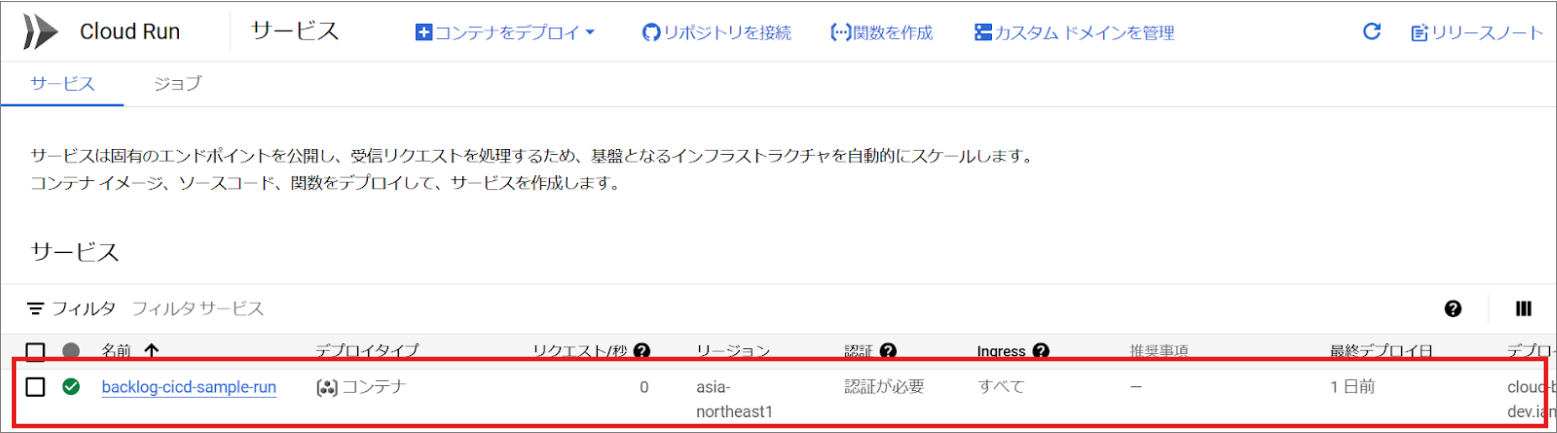
Task: Click the gray status column header icon
Action: [71, 351]
